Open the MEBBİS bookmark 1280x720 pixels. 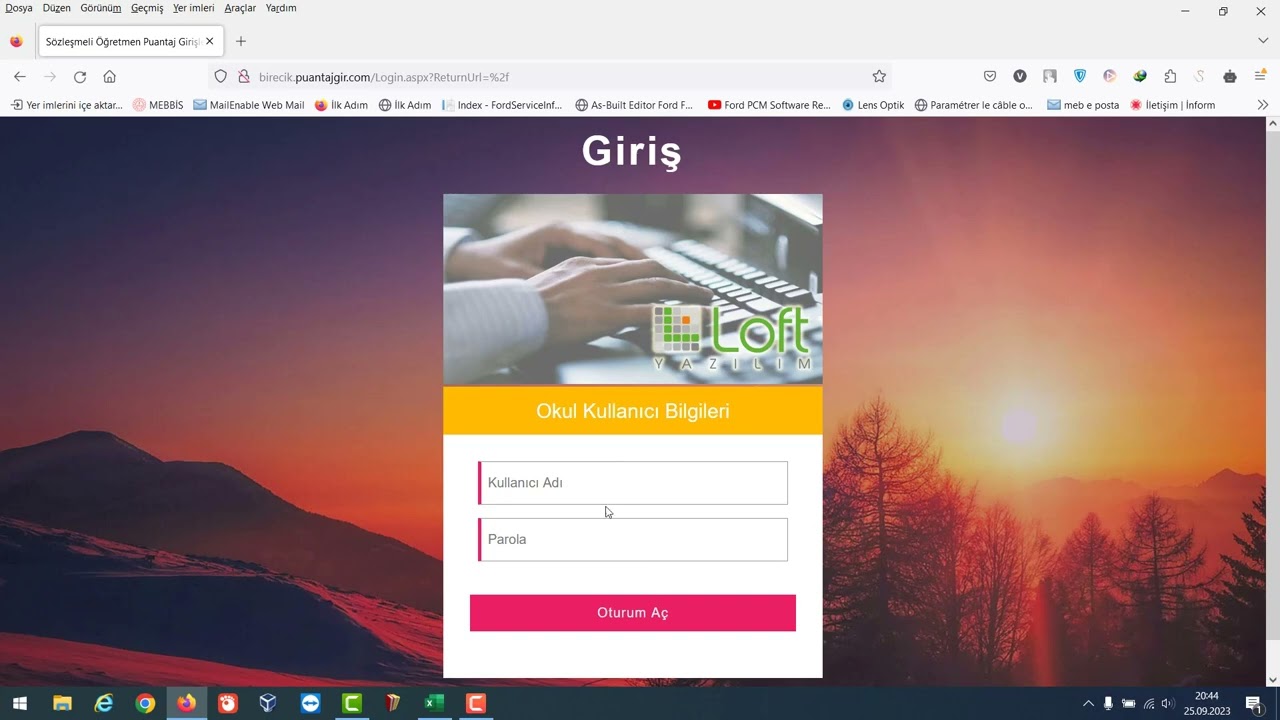click(x=158, y=105)
